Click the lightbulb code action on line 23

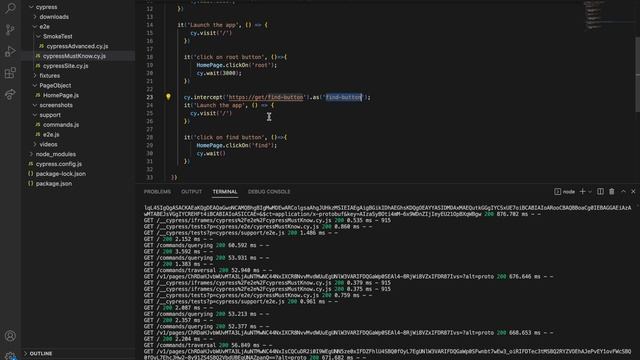pyautogui.click(x=168, y=97)
